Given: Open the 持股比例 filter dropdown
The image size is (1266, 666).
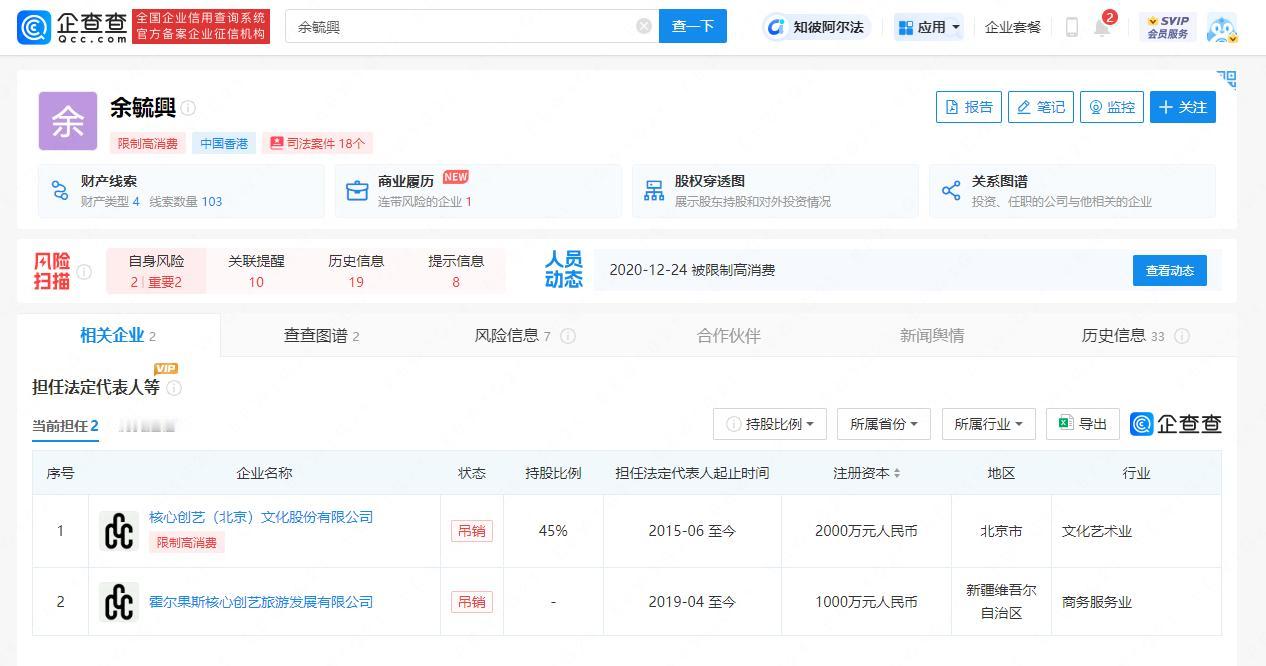Looking at the screenshot, I should (x=770, y=424).
